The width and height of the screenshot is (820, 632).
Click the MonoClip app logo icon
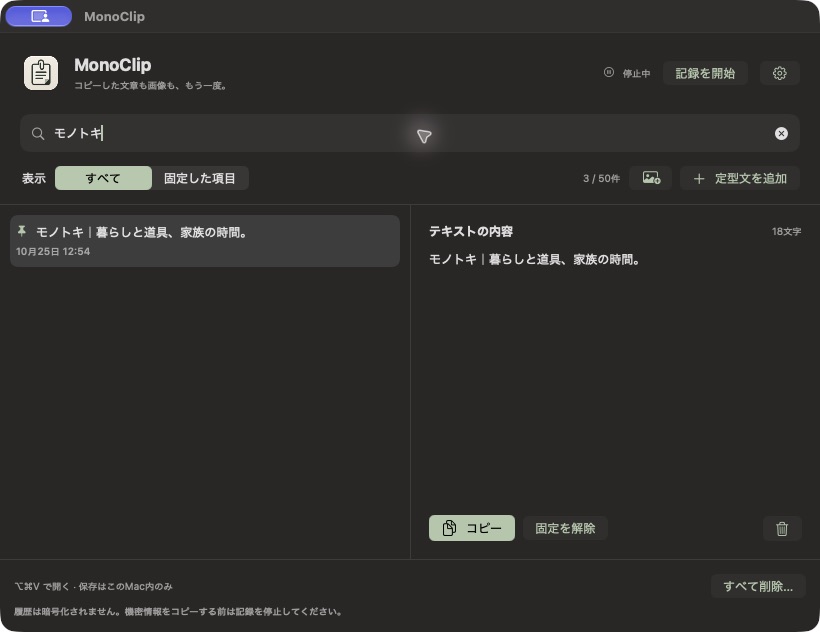pos(41,73)
